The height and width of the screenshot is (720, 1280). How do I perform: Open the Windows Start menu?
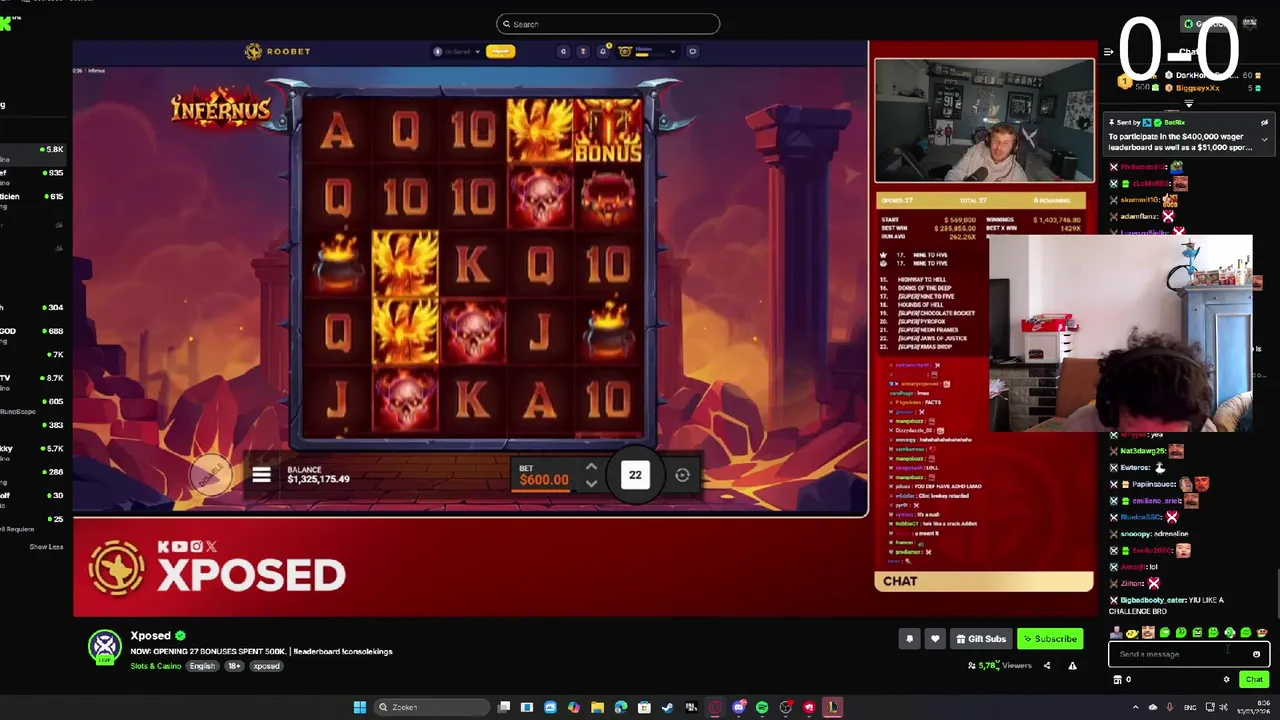point(360,707)
